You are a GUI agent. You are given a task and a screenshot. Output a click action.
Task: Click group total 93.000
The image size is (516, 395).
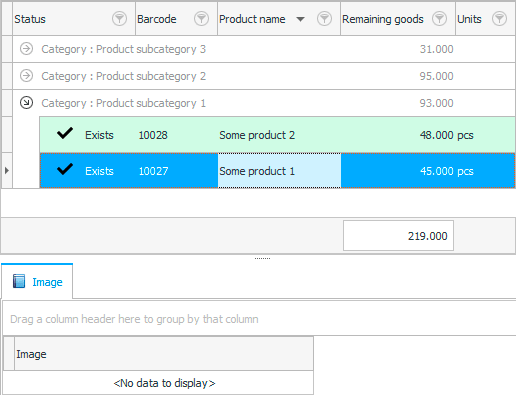[x=436, y=103]
